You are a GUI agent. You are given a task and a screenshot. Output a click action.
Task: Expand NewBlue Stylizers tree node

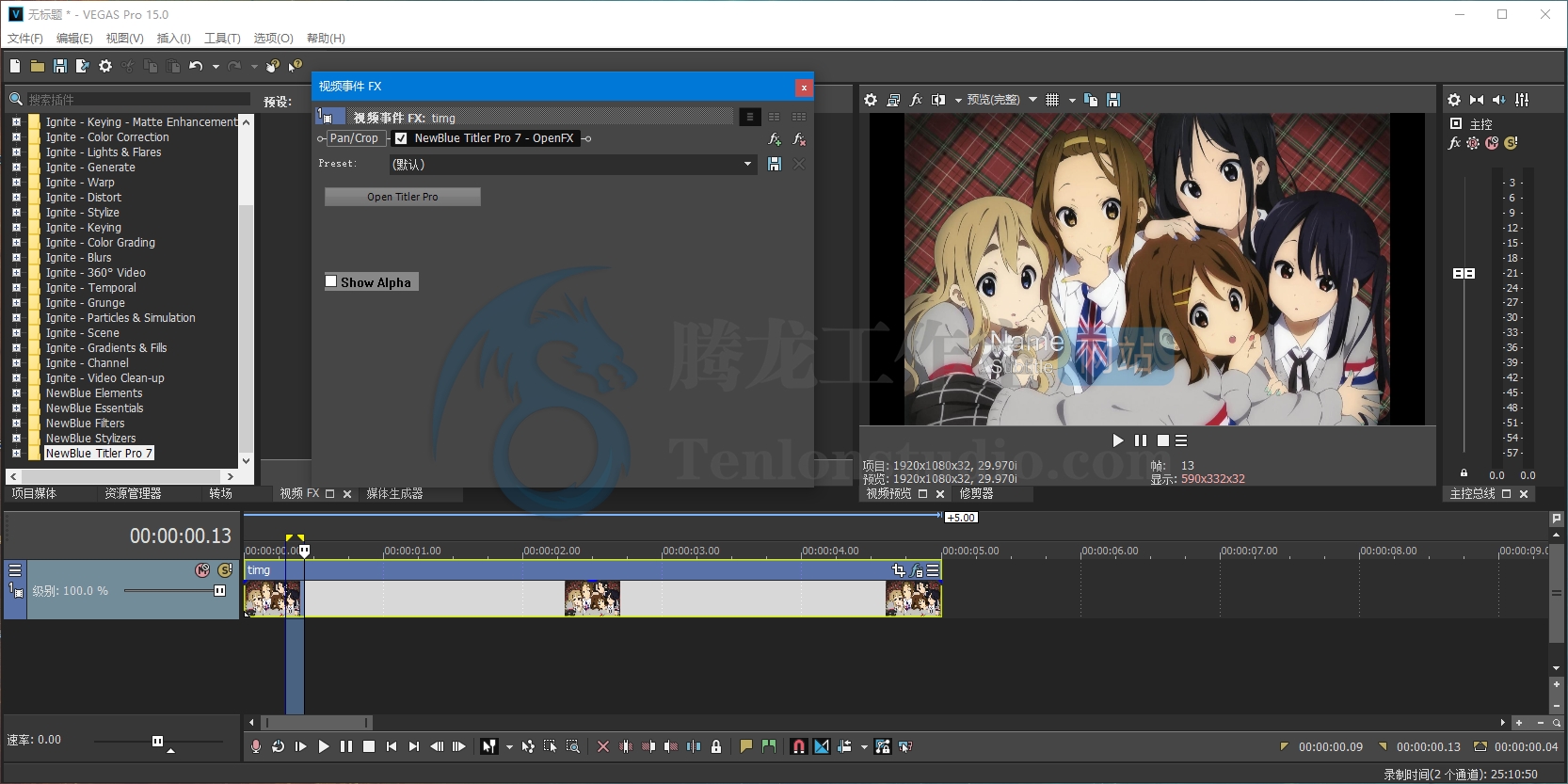(x=16, y=439)
